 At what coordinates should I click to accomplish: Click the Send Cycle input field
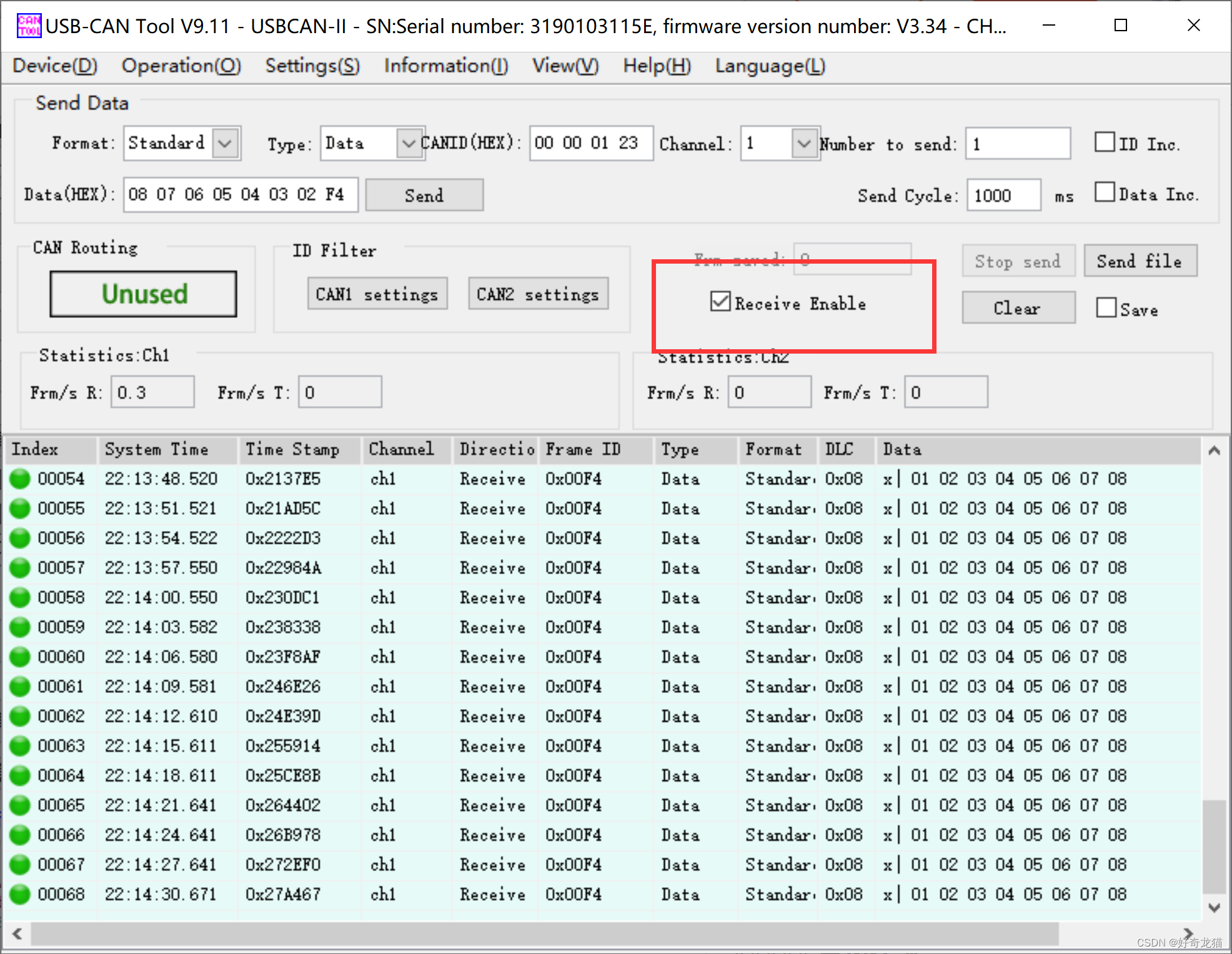click(x=1004, y=195)
